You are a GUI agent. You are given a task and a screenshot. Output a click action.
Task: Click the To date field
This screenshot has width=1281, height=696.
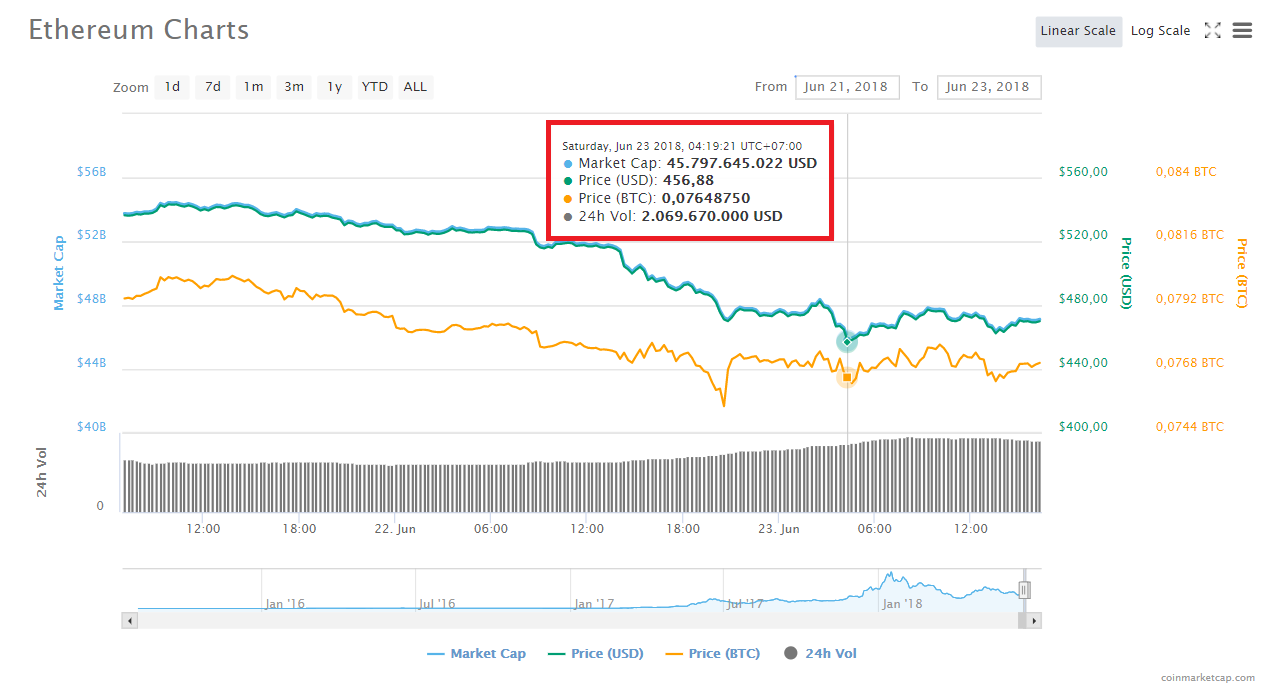[x=988, y=87]
